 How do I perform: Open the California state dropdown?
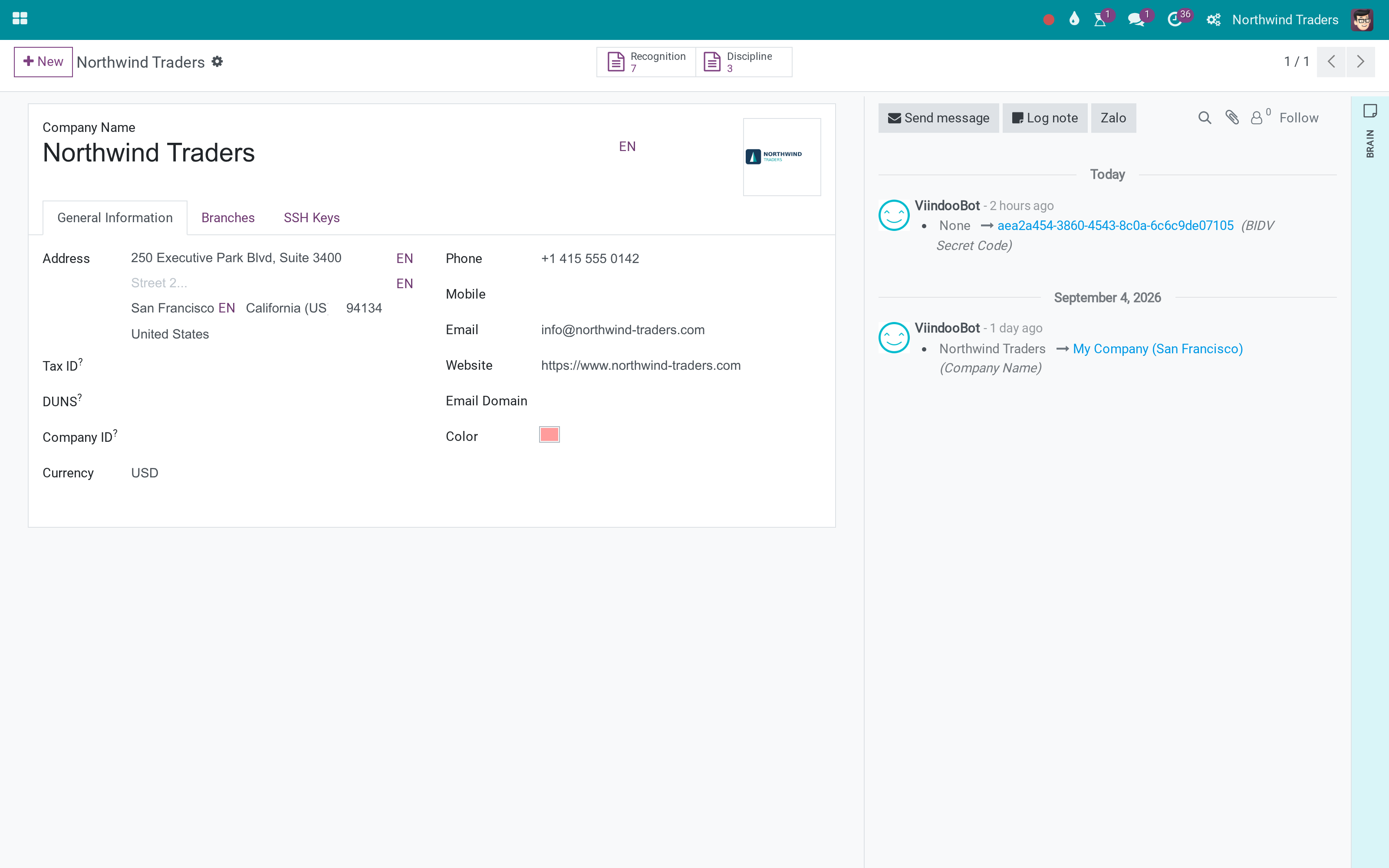point(286,308)
